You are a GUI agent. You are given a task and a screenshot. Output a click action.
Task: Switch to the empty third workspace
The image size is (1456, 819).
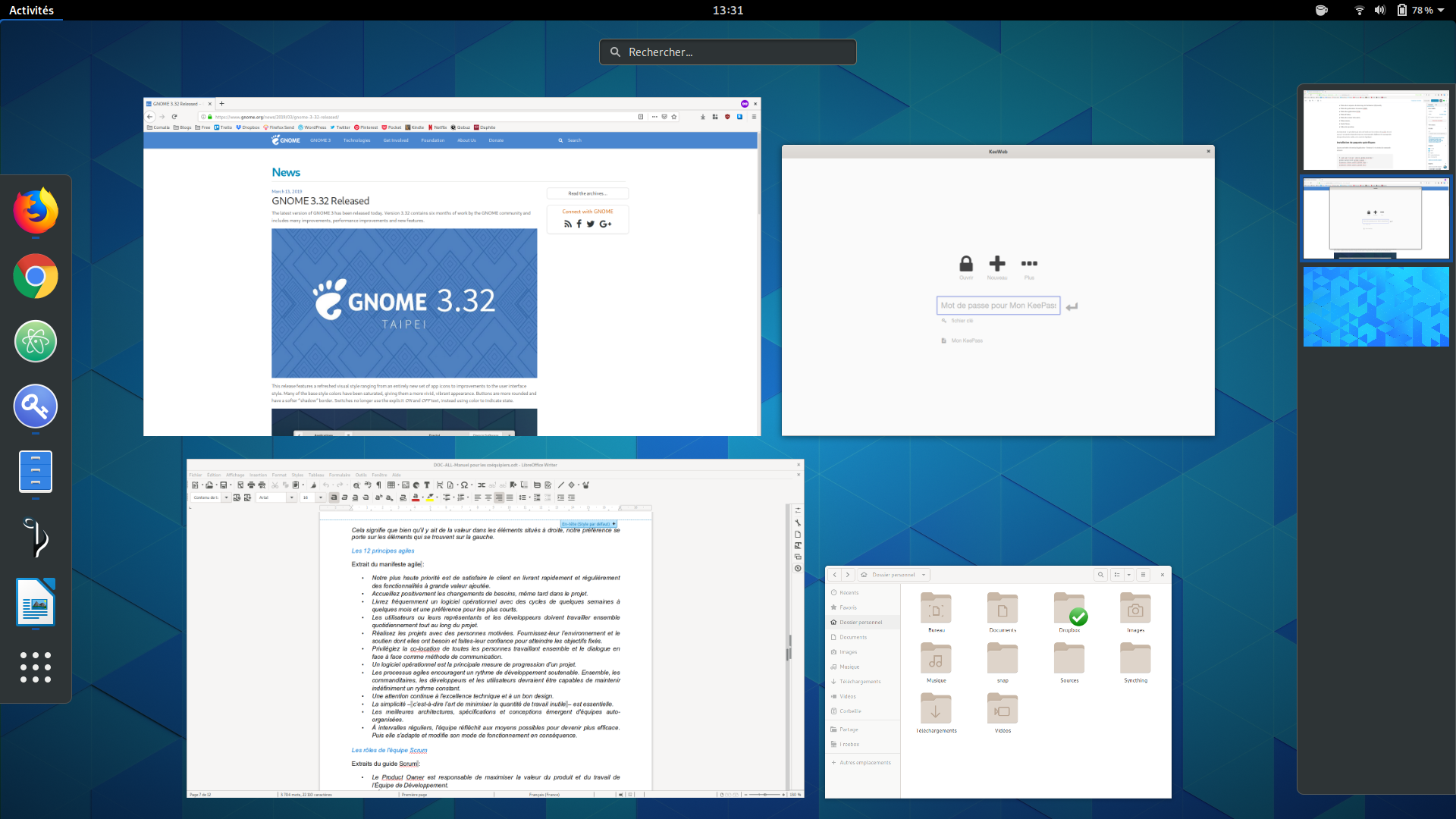pyautogui.click(x=1376, y=306)
